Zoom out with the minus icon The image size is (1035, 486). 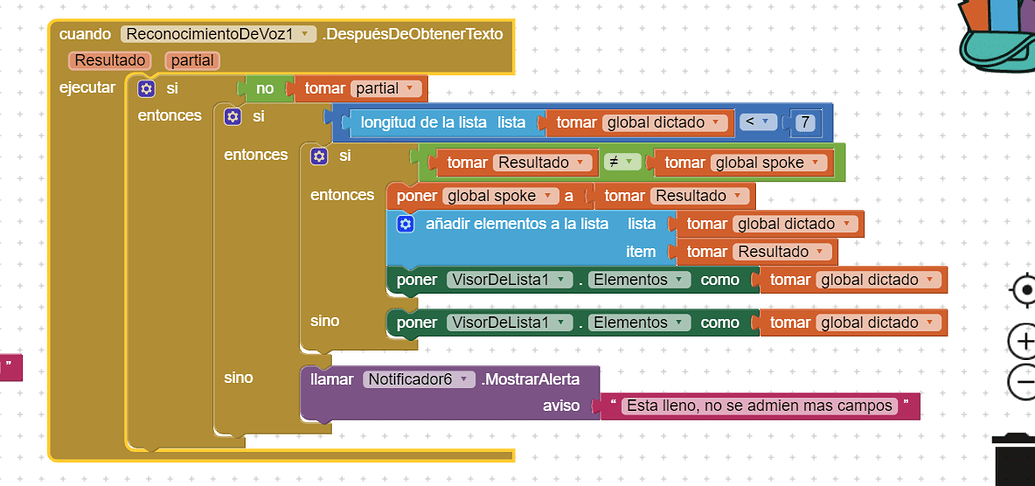[1024, 382]
